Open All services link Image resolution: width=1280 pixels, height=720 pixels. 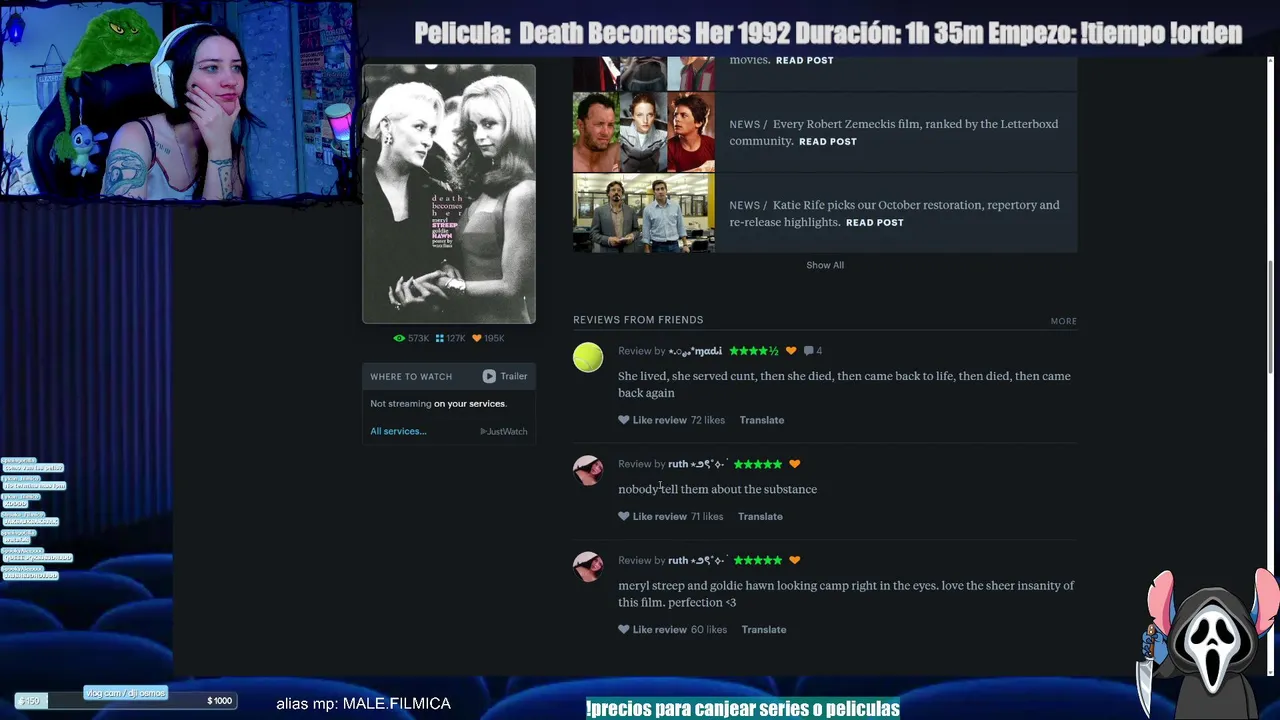(x=398, y=431)
